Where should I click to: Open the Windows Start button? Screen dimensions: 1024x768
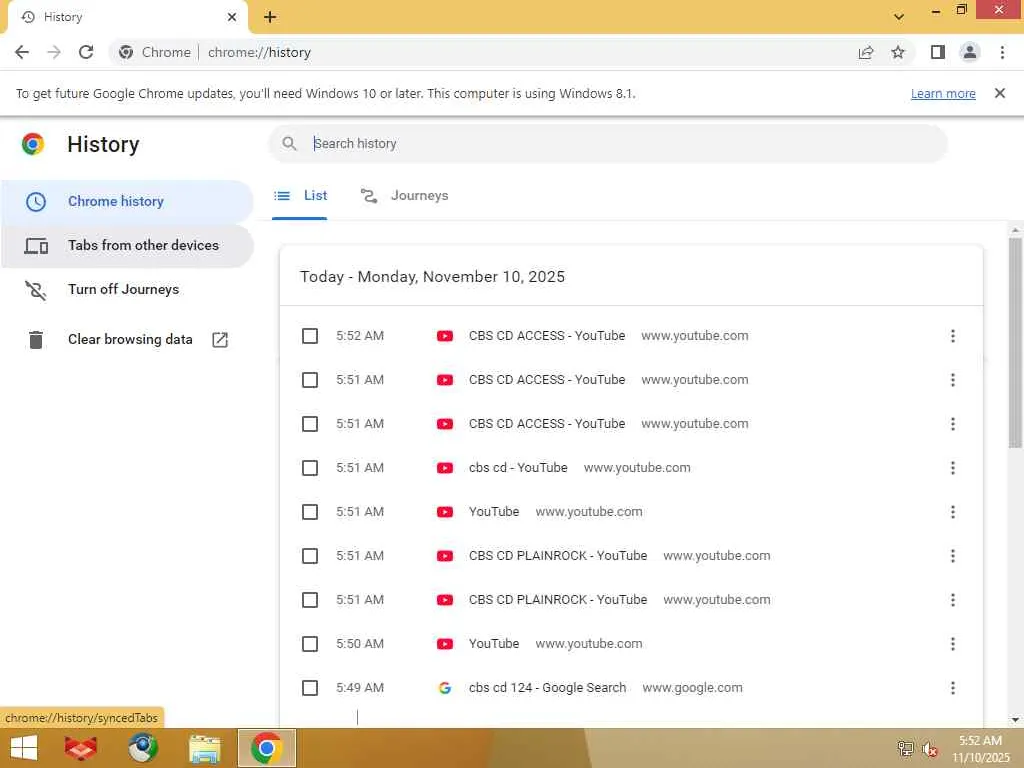24,748
